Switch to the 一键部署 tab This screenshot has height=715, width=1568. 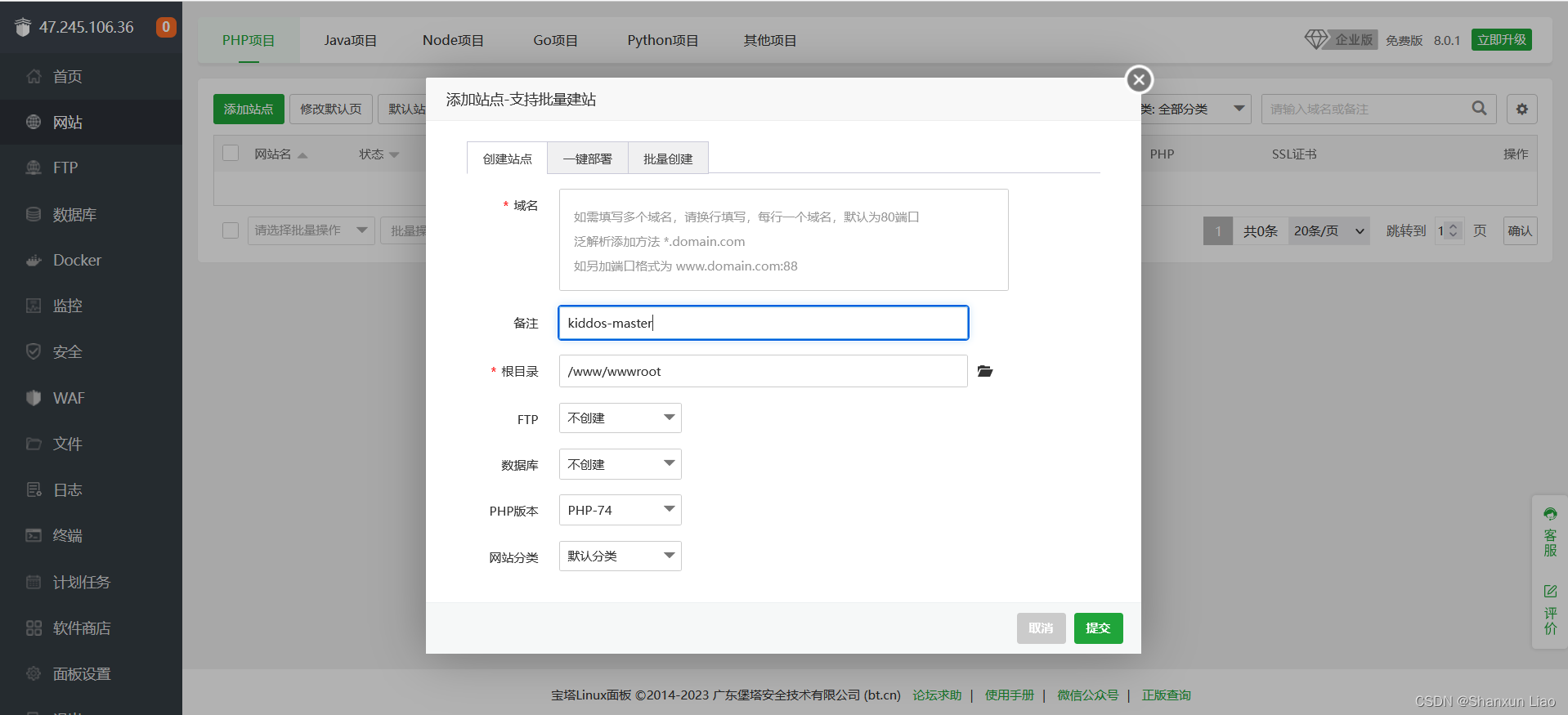click(x=587, y=159)
